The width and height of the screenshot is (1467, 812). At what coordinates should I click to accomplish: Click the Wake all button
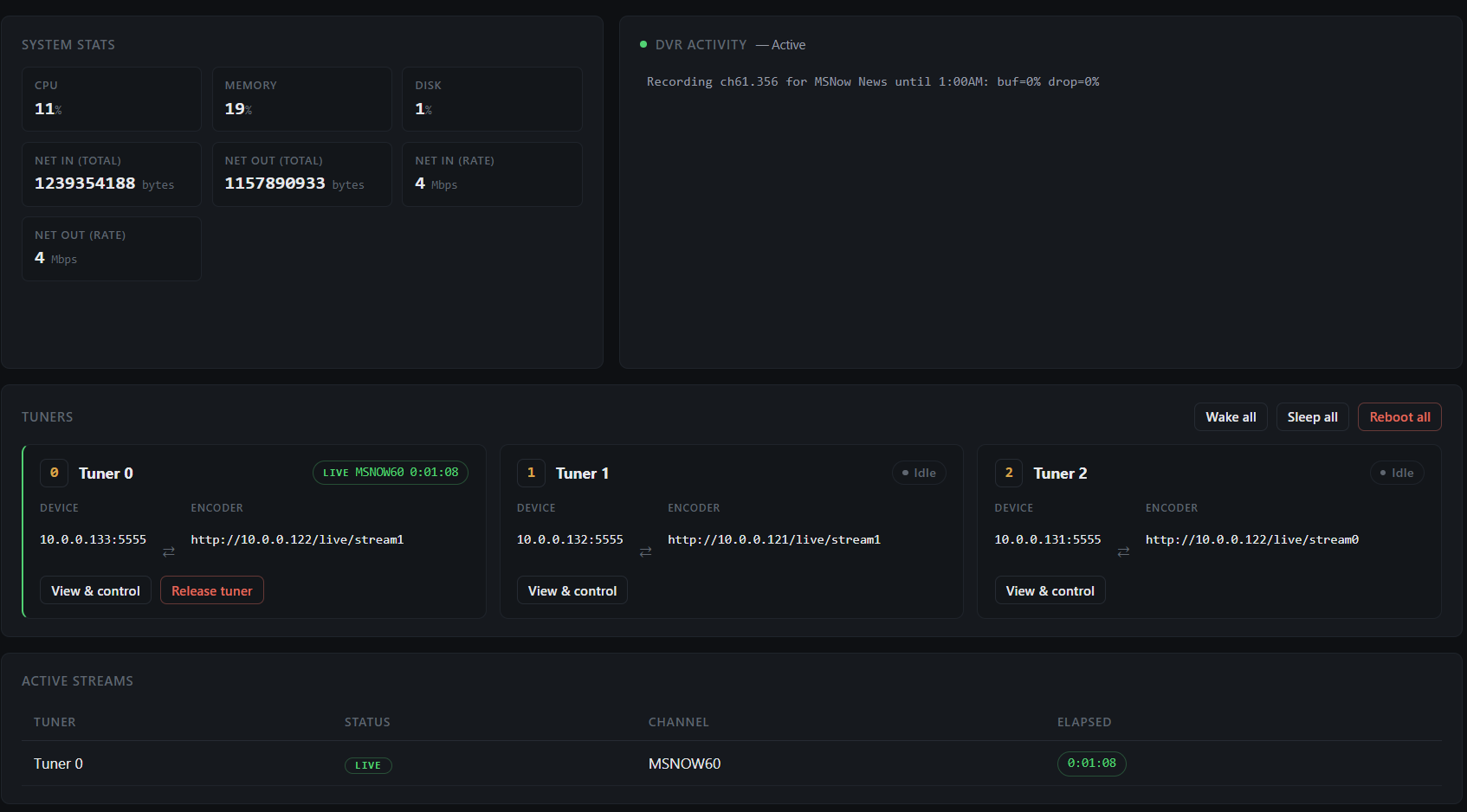pyautogui.click(x=1231, y=417)
